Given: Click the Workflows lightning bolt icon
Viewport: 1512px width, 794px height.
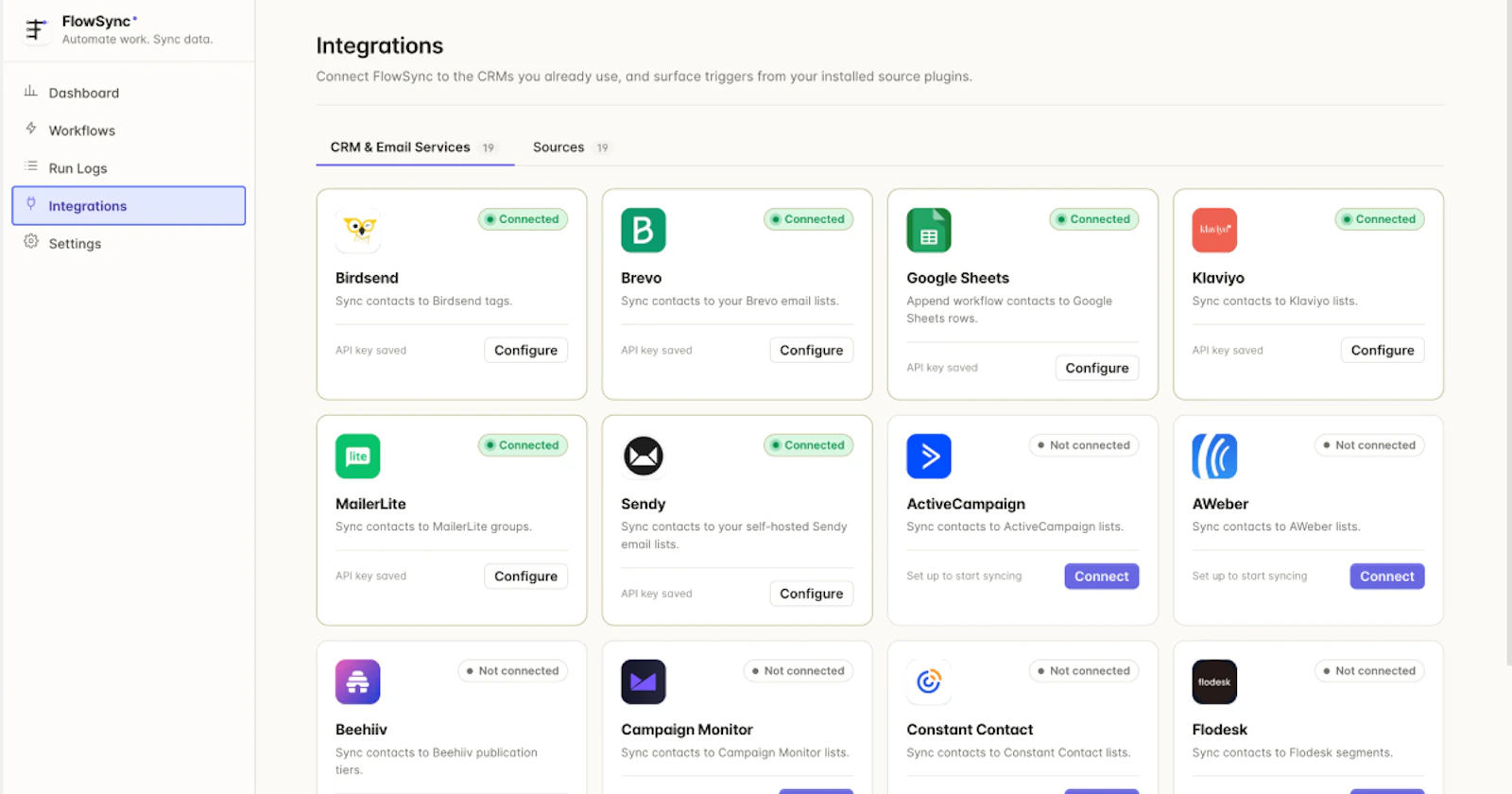Looking at the screenshot, I should [x=31, y=129].
